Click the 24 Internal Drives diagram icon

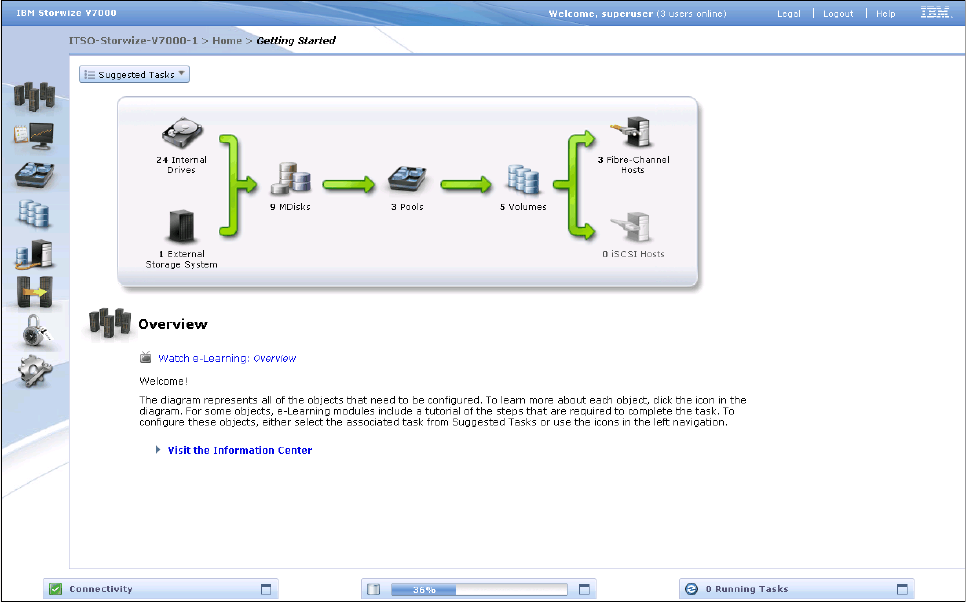point(182,133)
